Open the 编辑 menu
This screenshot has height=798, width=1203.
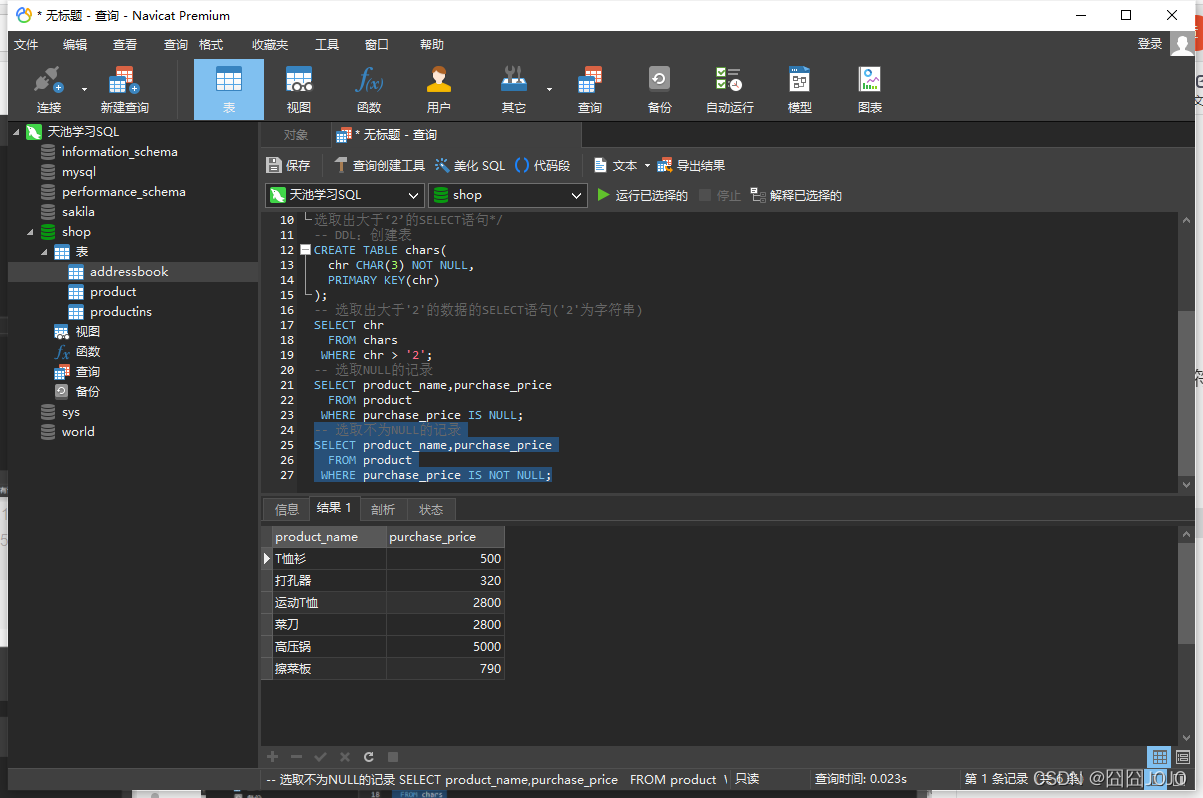click(x=75, y=45)
